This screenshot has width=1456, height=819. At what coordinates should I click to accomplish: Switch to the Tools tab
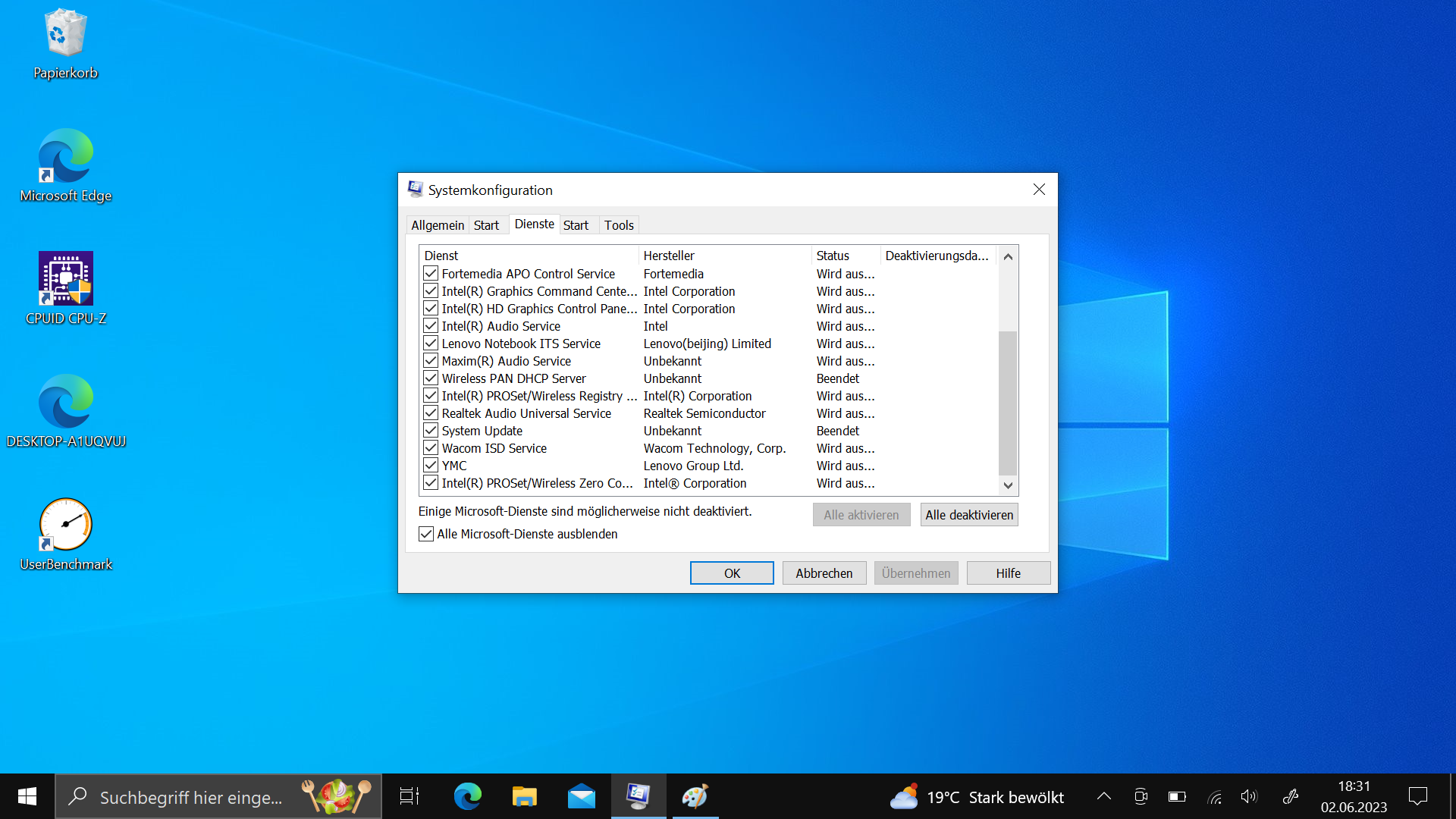pos(619,225)
